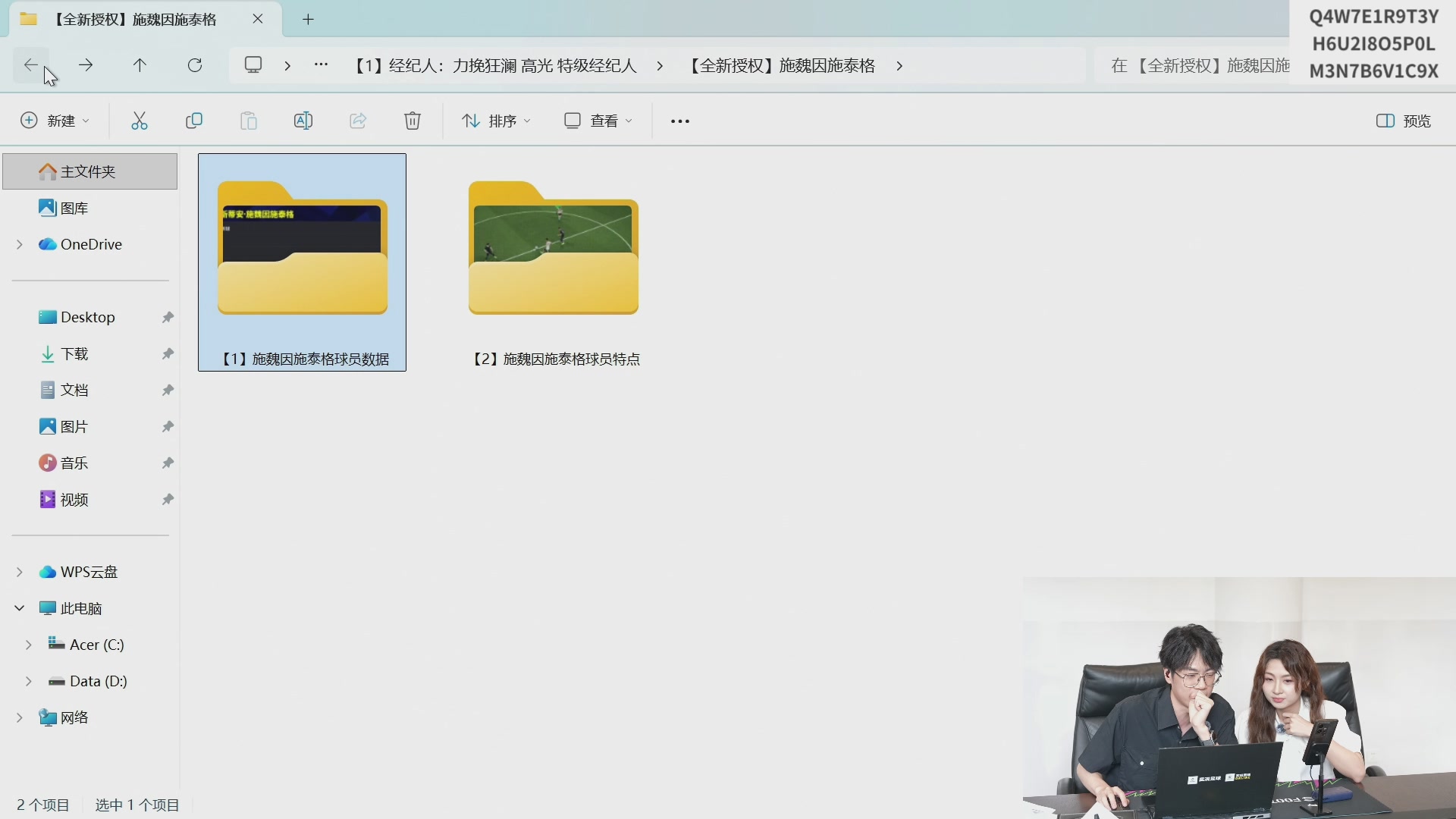Click pin icon beside 图片

(168, 426)
